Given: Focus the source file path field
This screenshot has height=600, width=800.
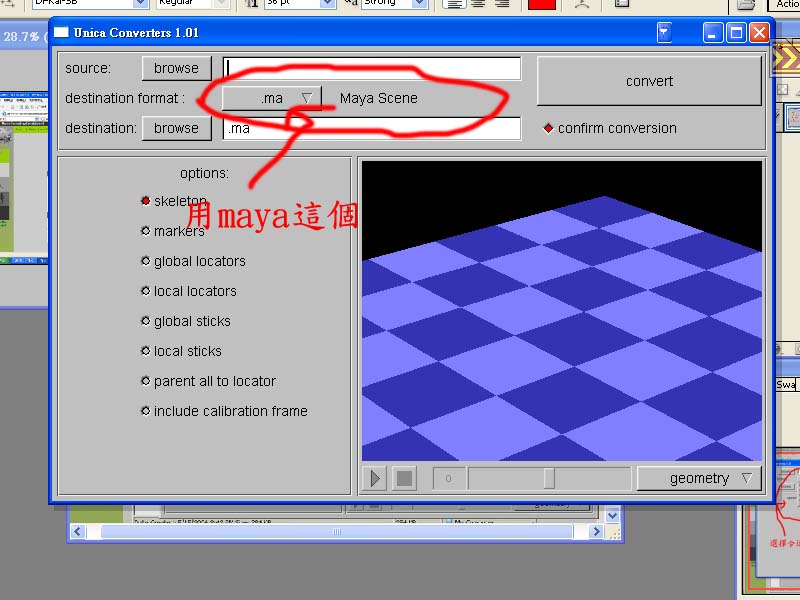Looking at the screenshot, I should click(372, 68).
